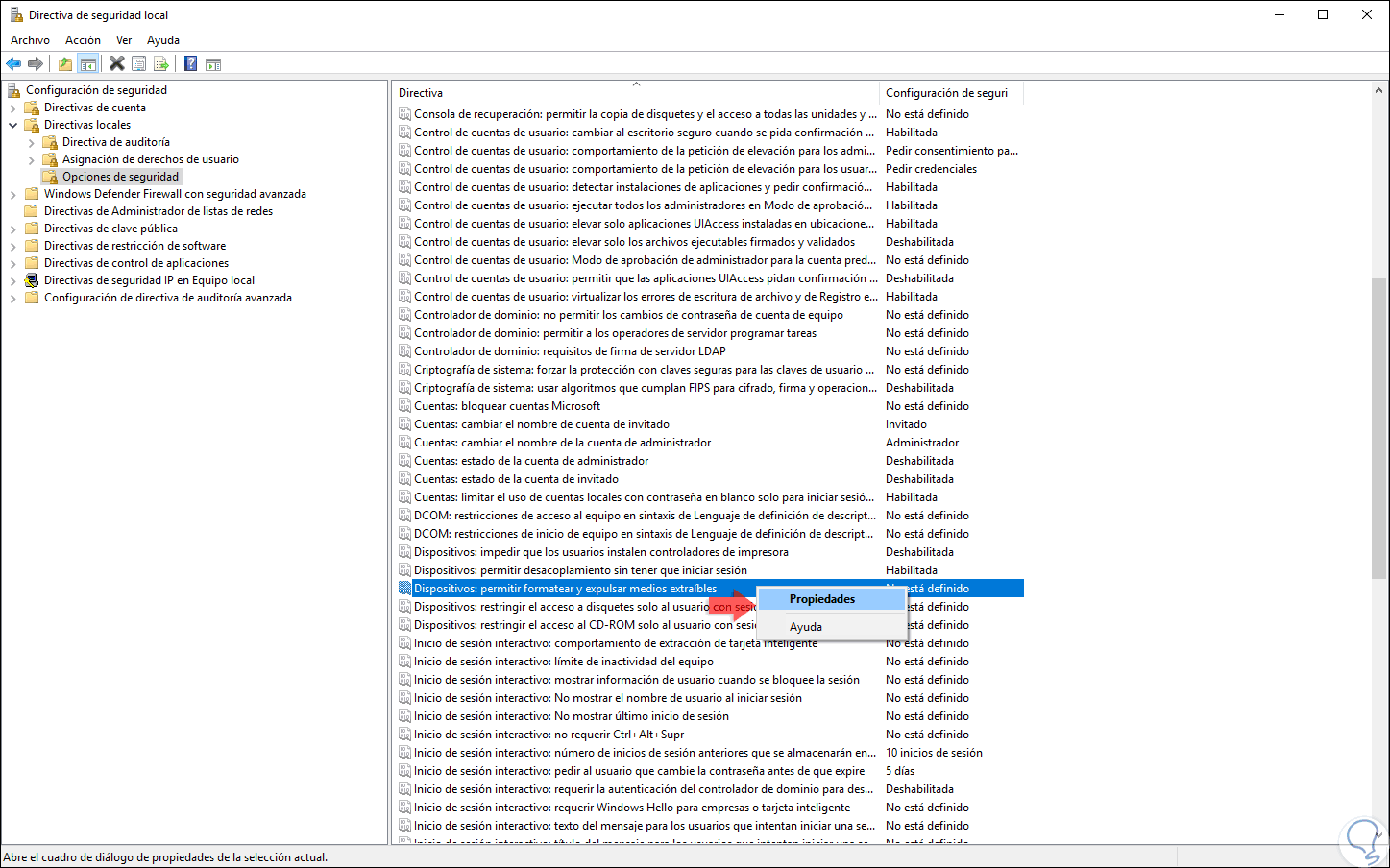
Task: Expand the Directivas de cuenta node
Action: 13,108
